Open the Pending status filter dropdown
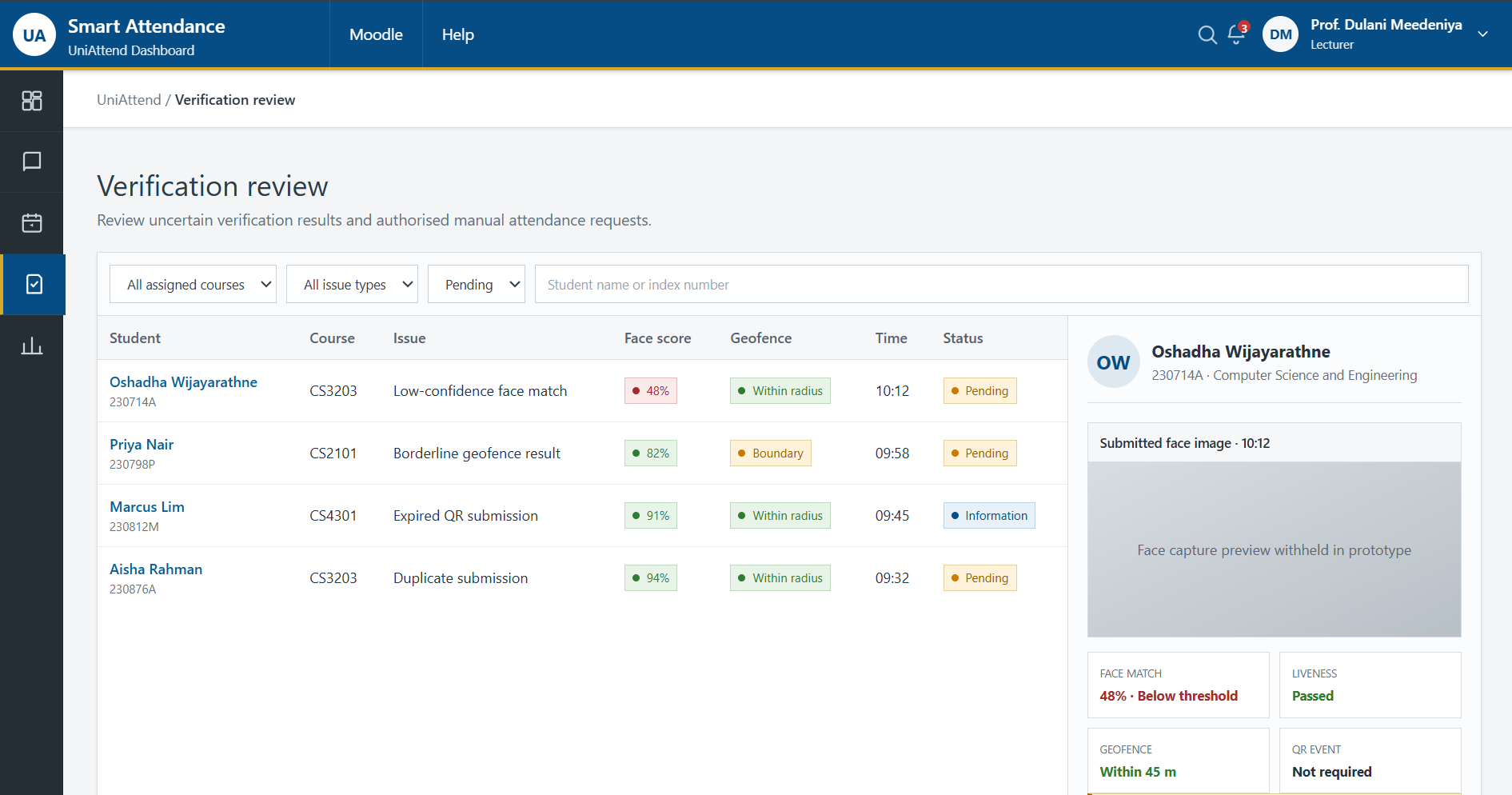The width and height of the screenshot is (1512, 795). coord(477,284)
